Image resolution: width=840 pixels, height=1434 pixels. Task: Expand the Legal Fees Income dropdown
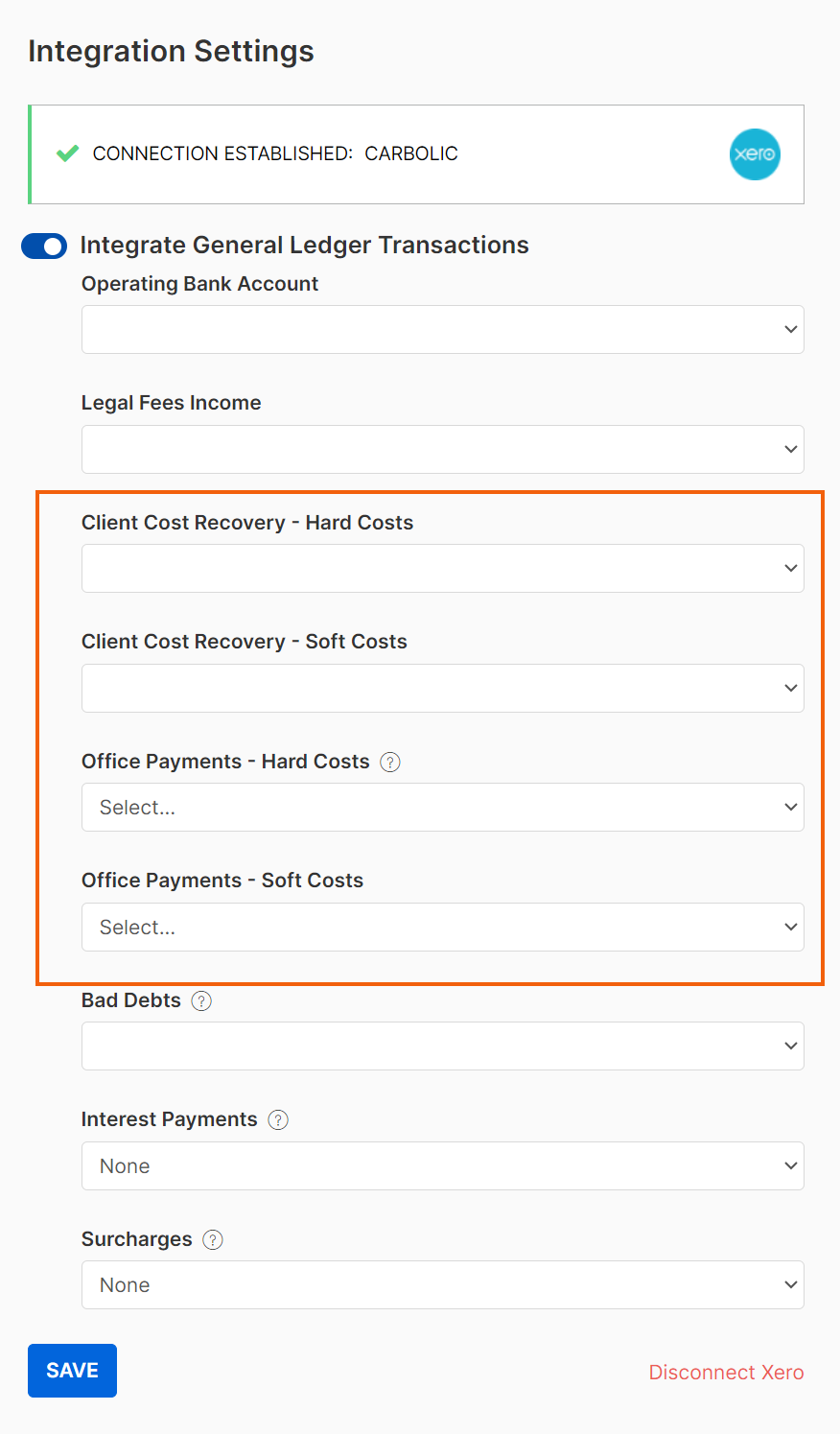click(x=443, y=449)
